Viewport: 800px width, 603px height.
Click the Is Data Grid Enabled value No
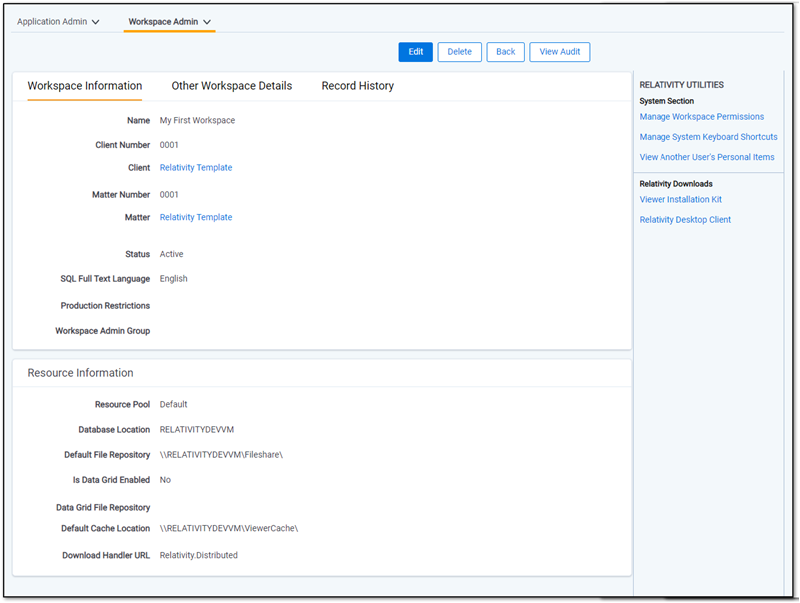click(165, 480)
